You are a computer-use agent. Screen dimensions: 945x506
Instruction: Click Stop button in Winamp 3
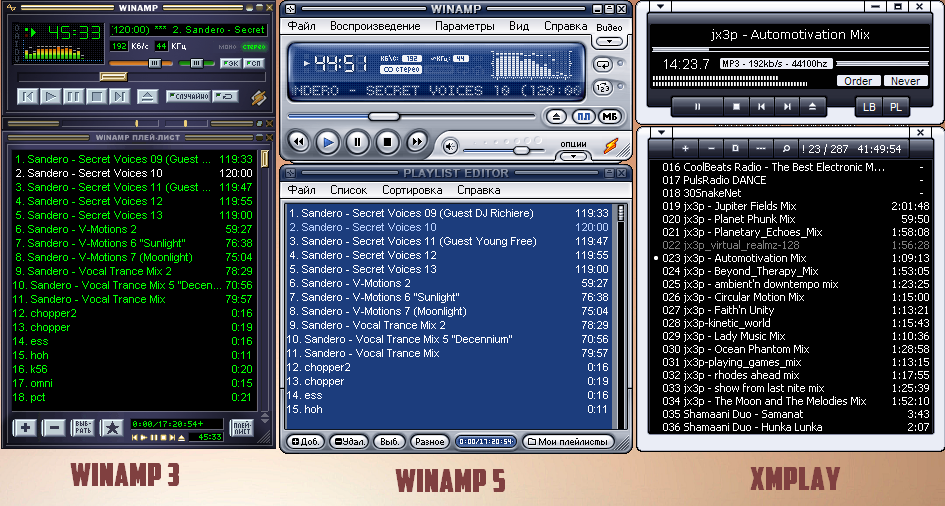pyautogui.click(x=97, y=97)
